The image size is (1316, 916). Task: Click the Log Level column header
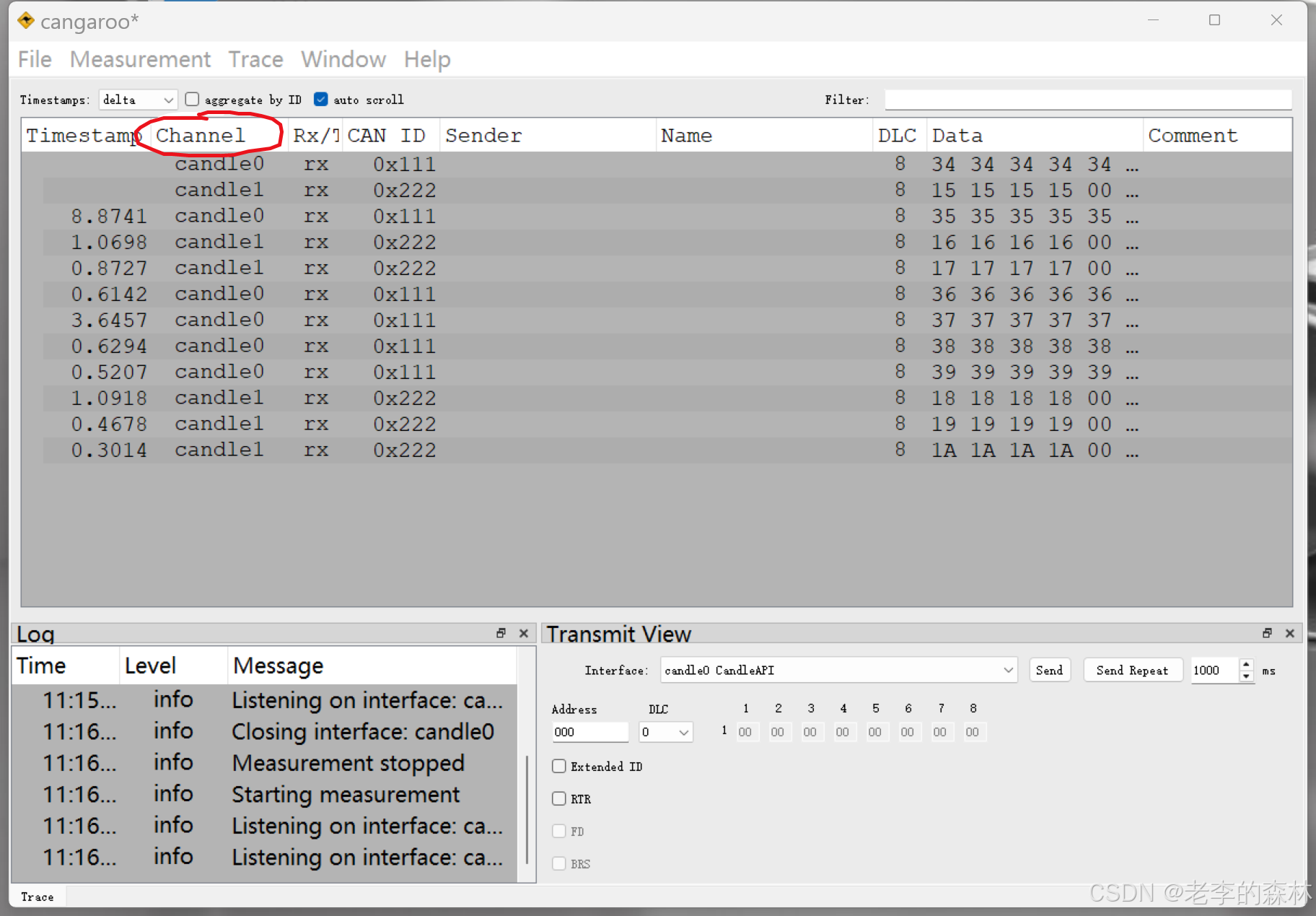click(x=173, y=666)
